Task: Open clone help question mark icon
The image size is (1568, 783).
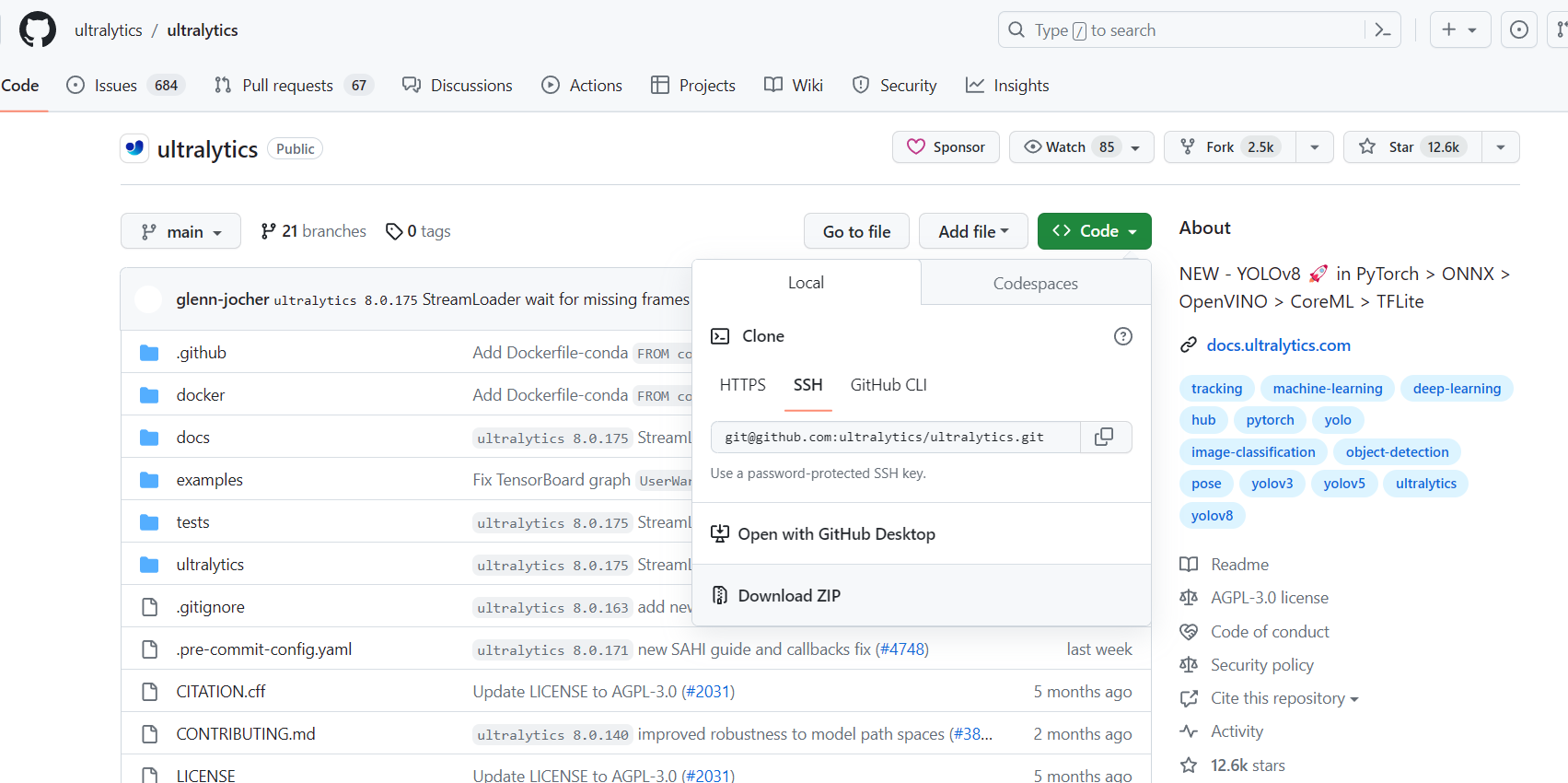Action: [1122, 336]
